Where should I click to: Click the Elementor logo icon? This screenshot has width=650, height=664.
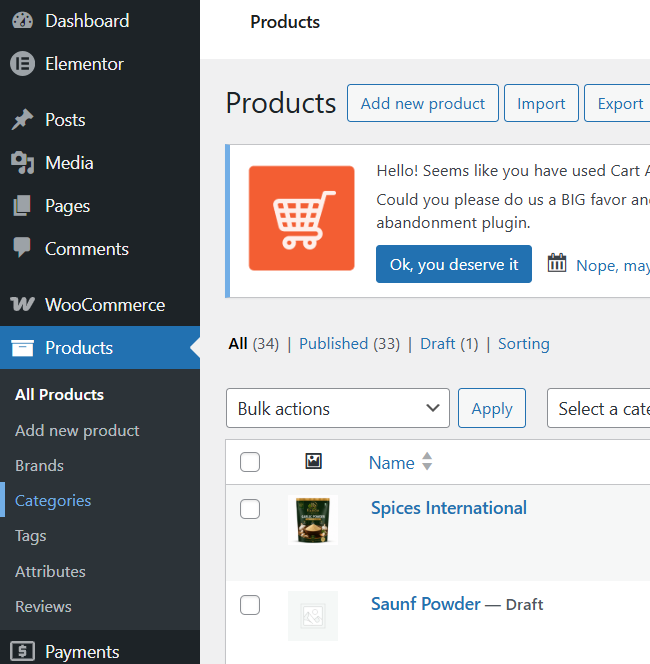(x=22, y=64)
